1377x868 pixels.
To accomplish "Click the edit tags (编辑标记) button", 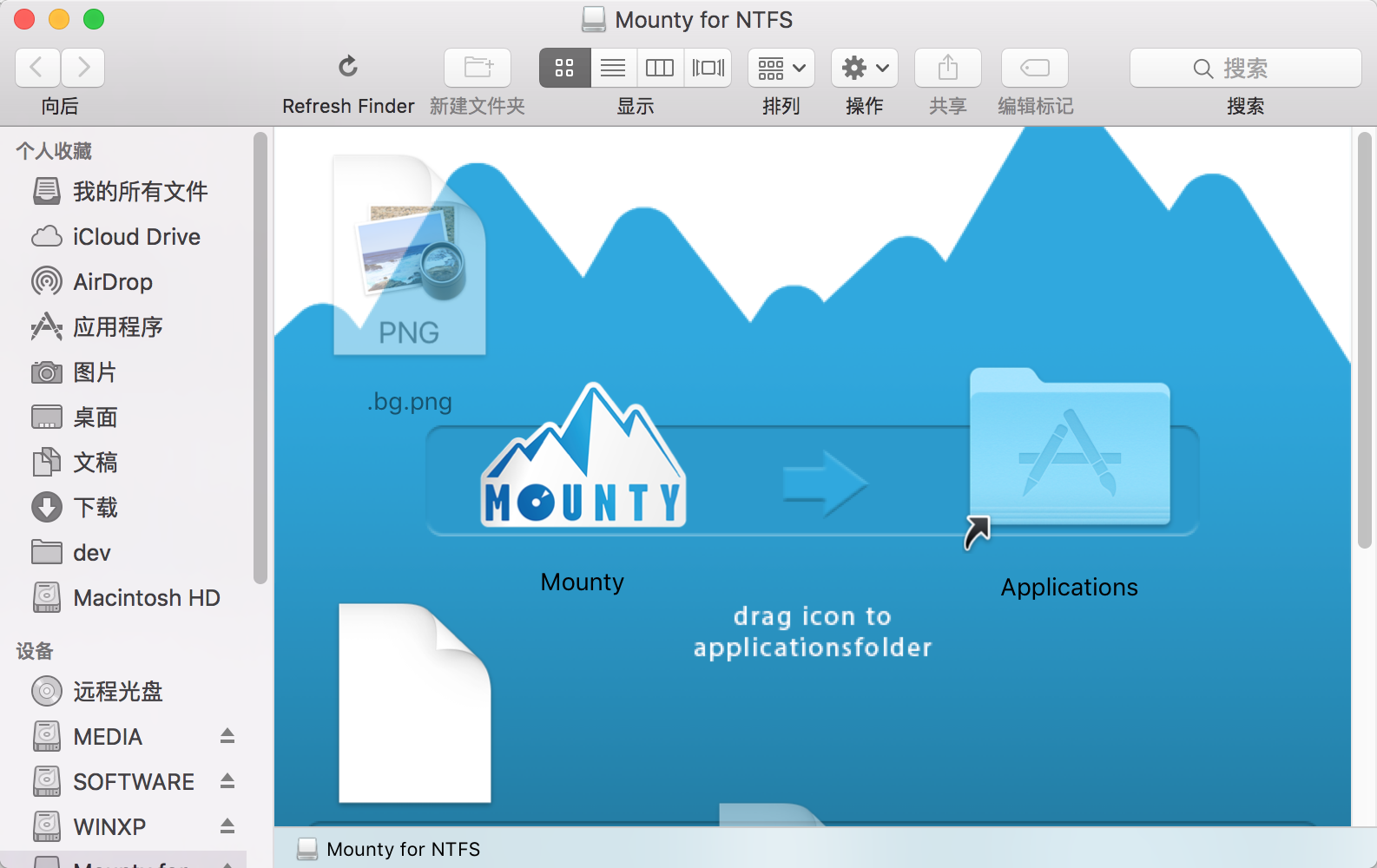I will 1035,68.
